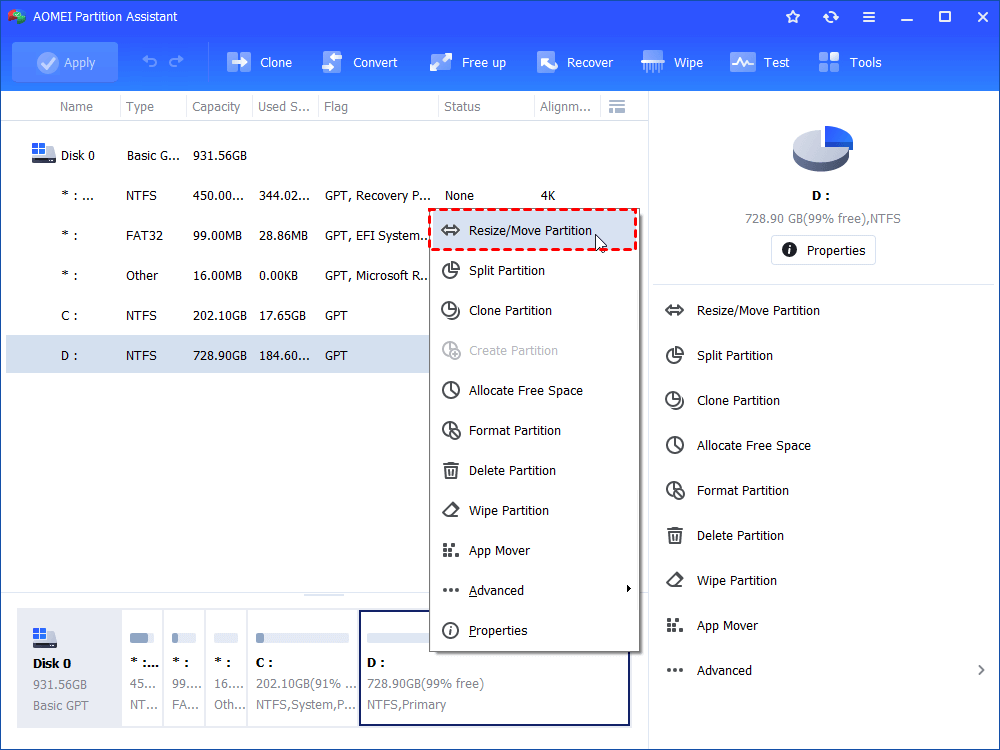Click Split Partition in right panel
1000x750 pixels.
[719, 356]
